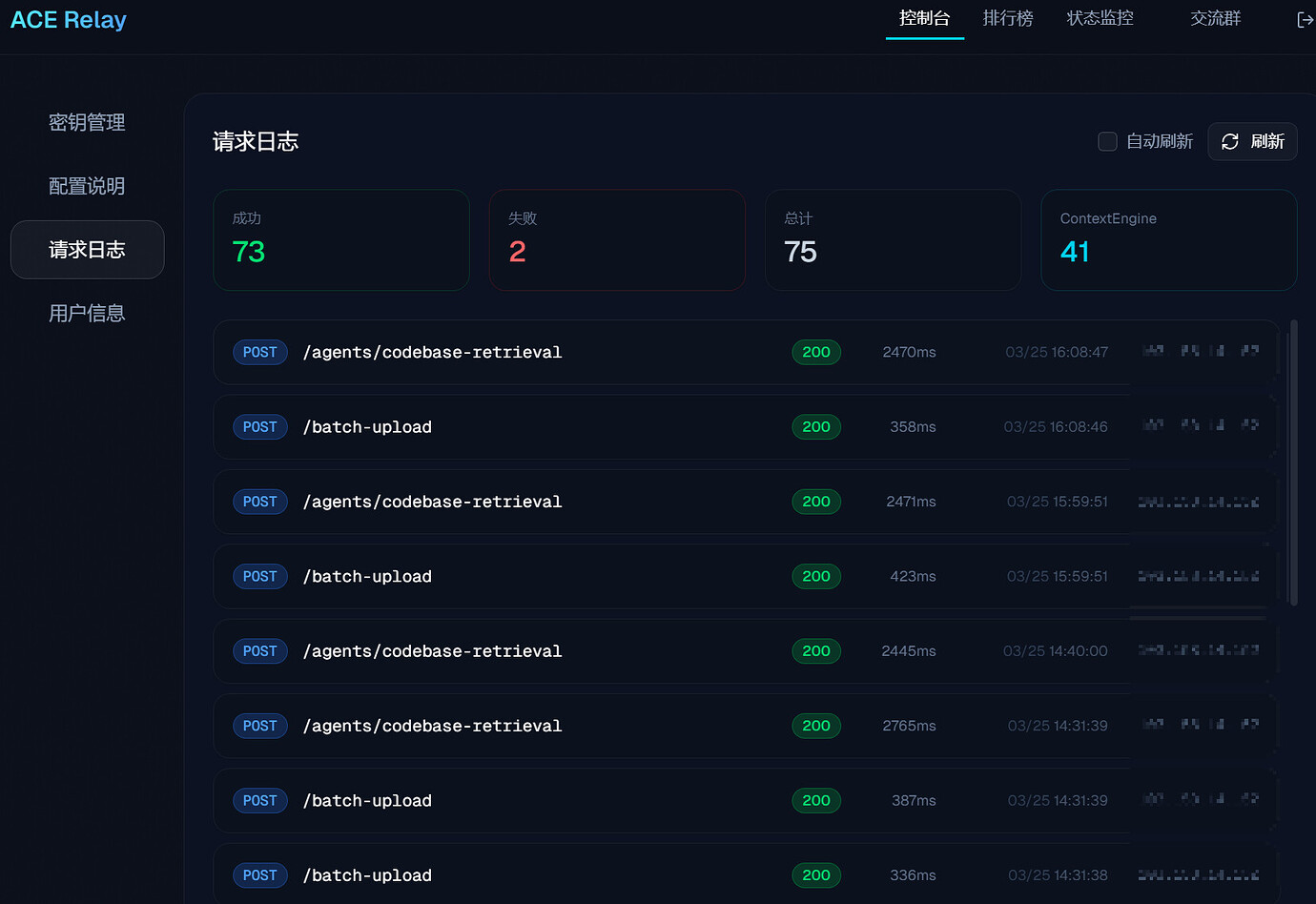Click the 336ms duration value
Viewport: 1316px width, 904px height.
[913, 875]
